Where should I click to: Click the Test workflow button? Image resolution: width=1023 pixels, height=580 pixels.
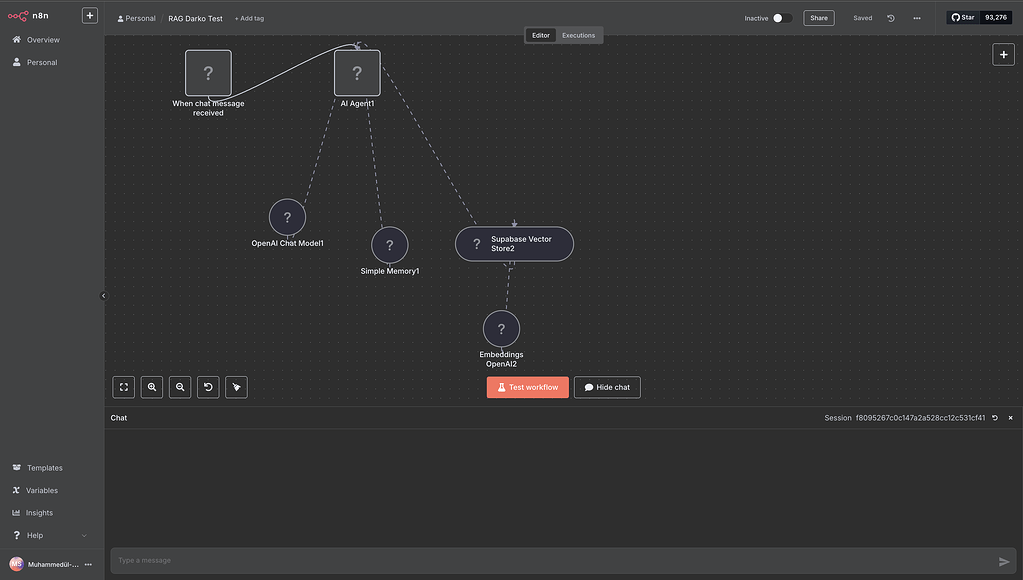(527, 387)
